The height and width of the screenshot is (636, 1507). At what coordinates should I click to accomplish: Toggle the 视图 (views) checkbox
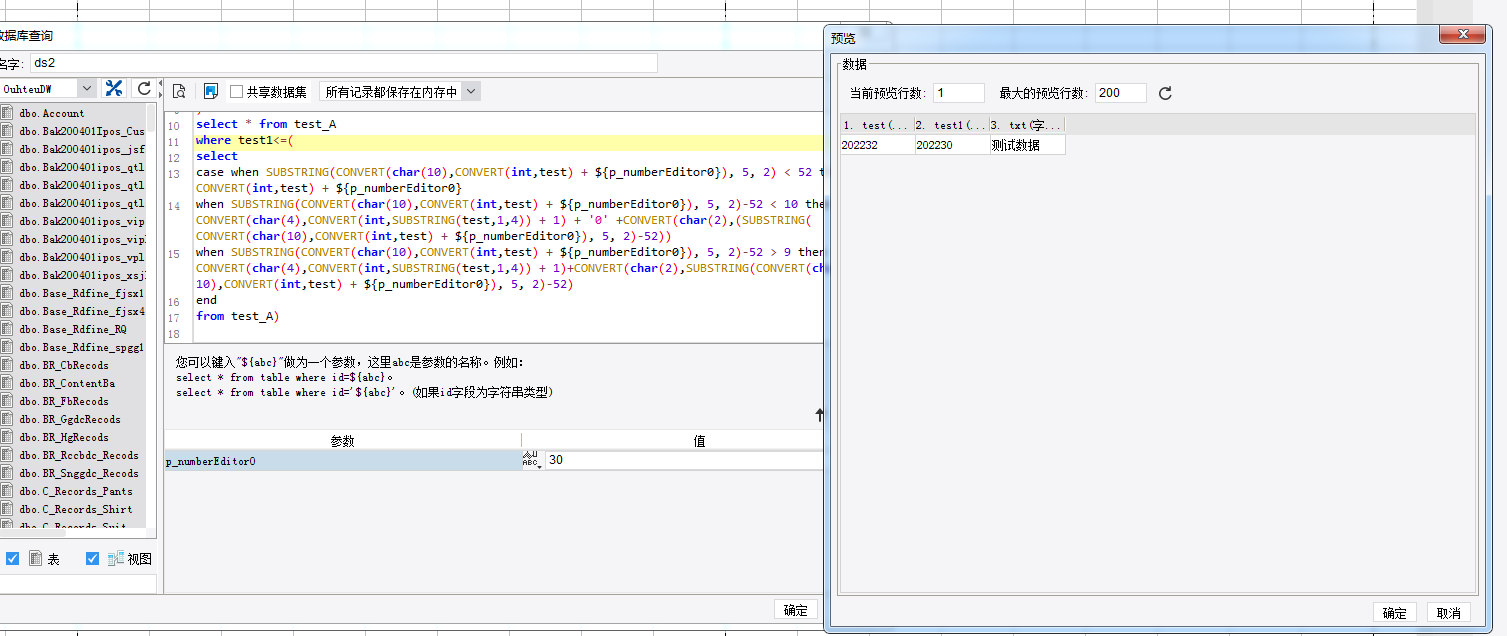[93, 559]
